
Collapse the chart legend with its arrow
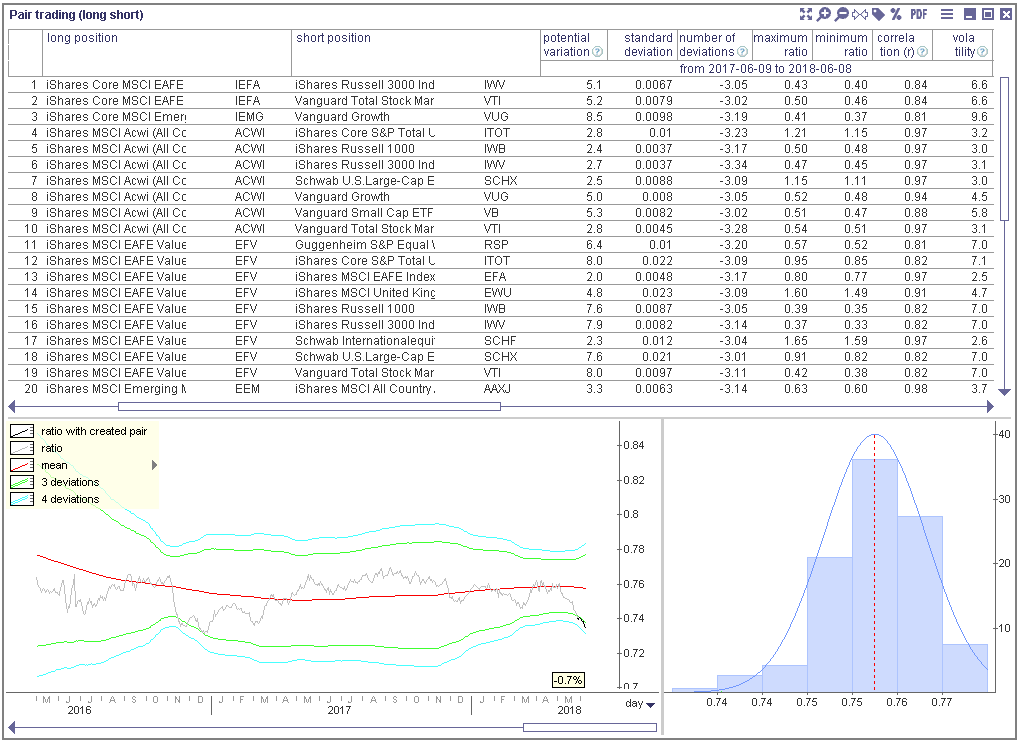point(155,465)
